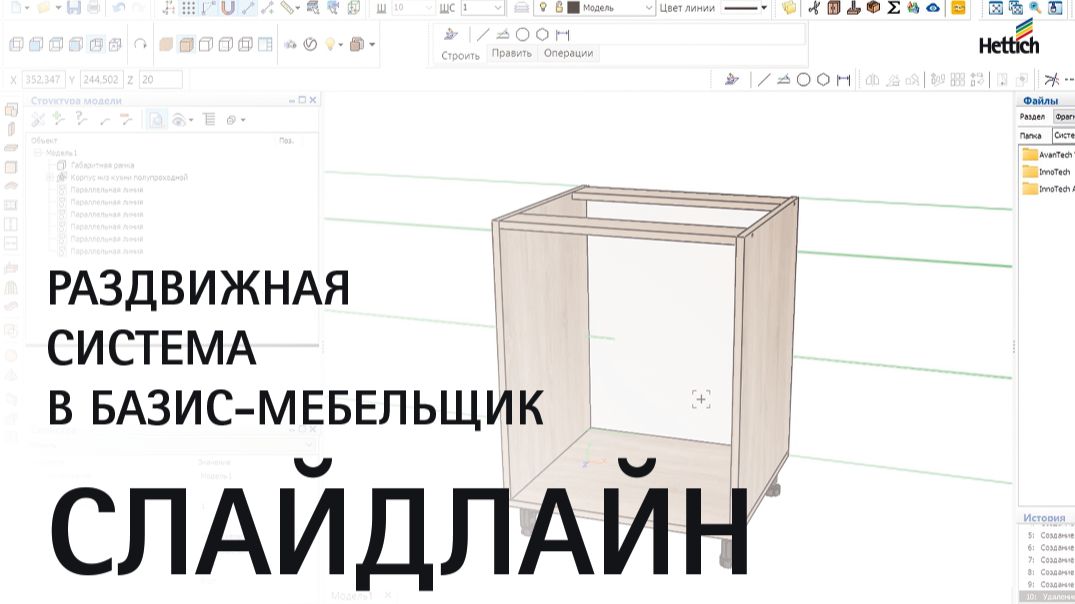Click the stamp tool icon
Image resolution: width=1075 pixels, height=604 pixels.
click(x=854, y=8)
